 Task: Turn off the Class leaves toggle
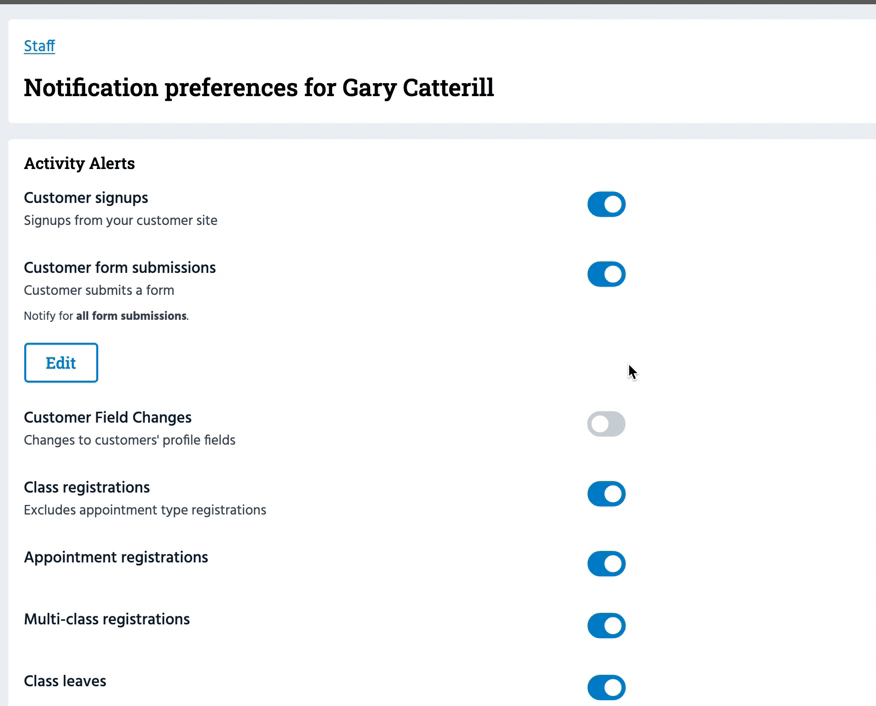tap(606, 688)
